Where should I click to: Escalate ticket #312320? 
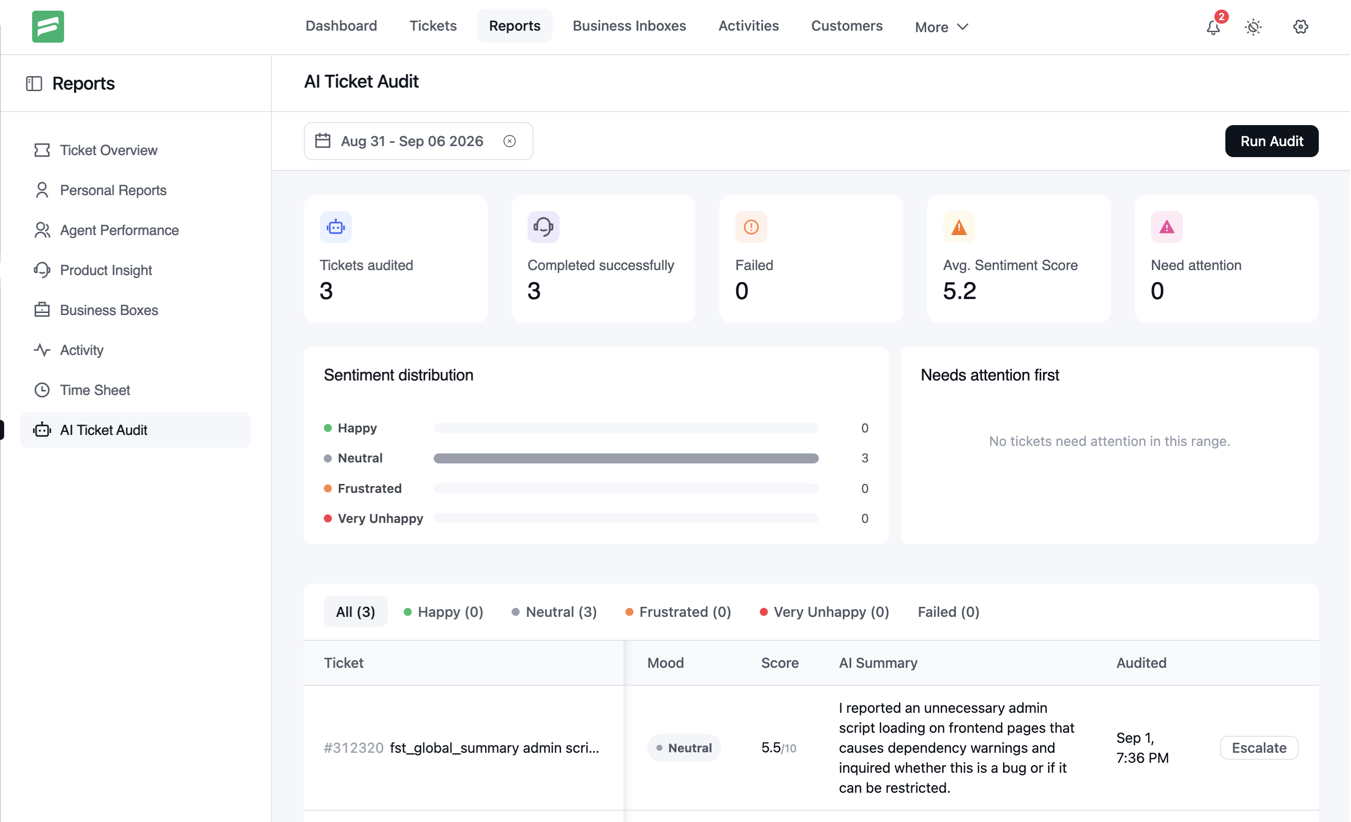pos(1259,748)
